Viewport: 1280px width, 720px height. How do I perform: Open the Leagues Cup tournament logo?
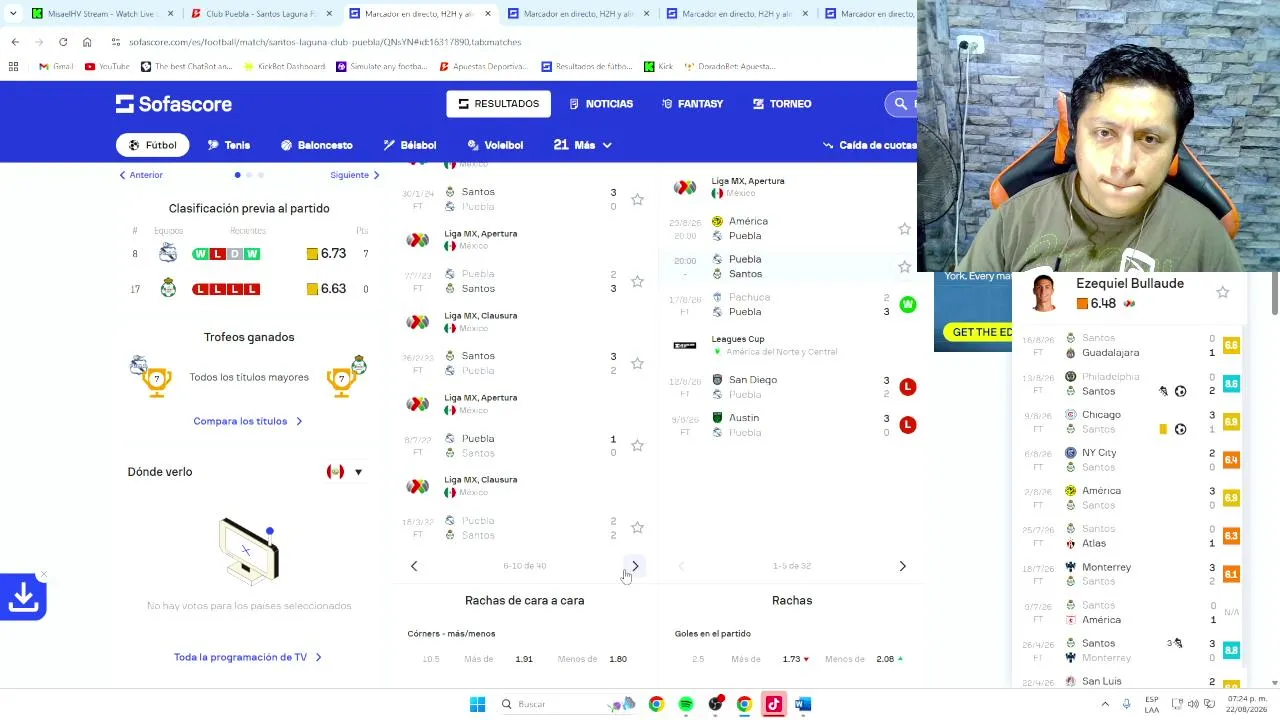[685, 345]
